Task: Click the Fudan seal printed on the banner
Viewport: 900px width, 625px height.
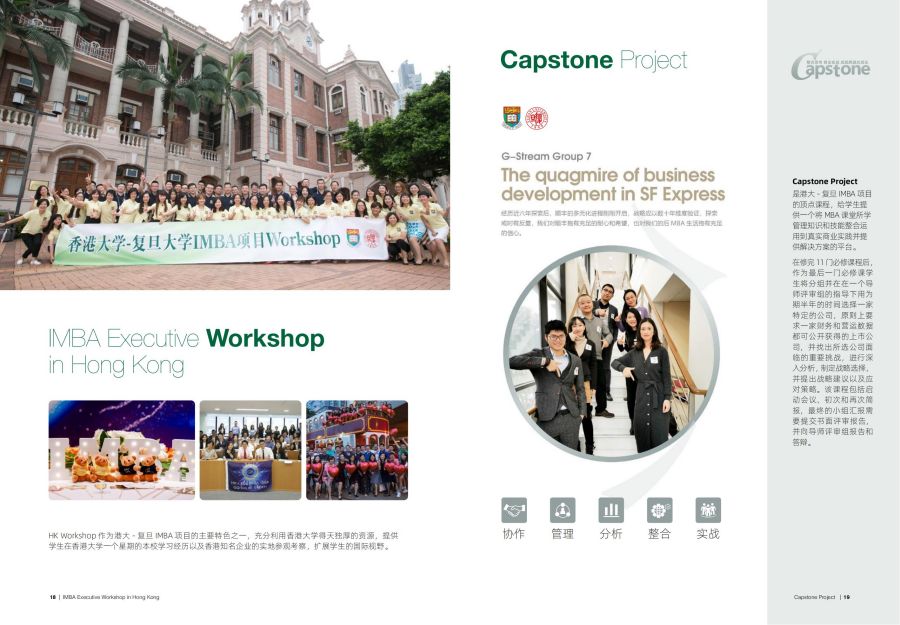Action: point(372,238)
